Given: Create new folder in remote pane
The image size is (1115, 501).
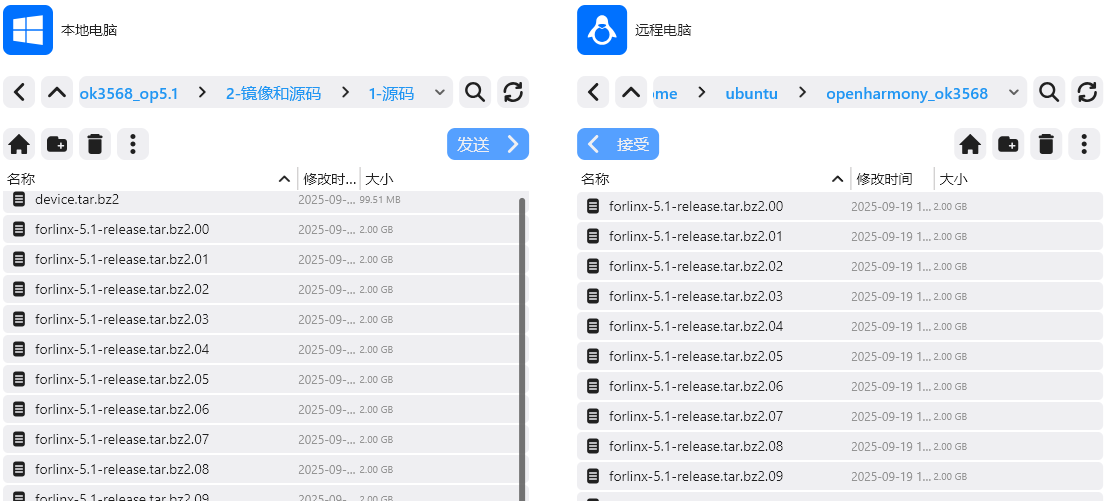Looking at the screenshot, I should [x=1008, y=144].
